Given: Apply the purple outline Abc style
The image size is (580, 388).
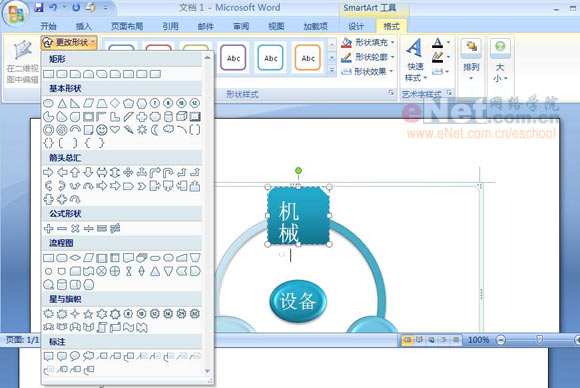Looking at the screenshot, I should (233, 58).
